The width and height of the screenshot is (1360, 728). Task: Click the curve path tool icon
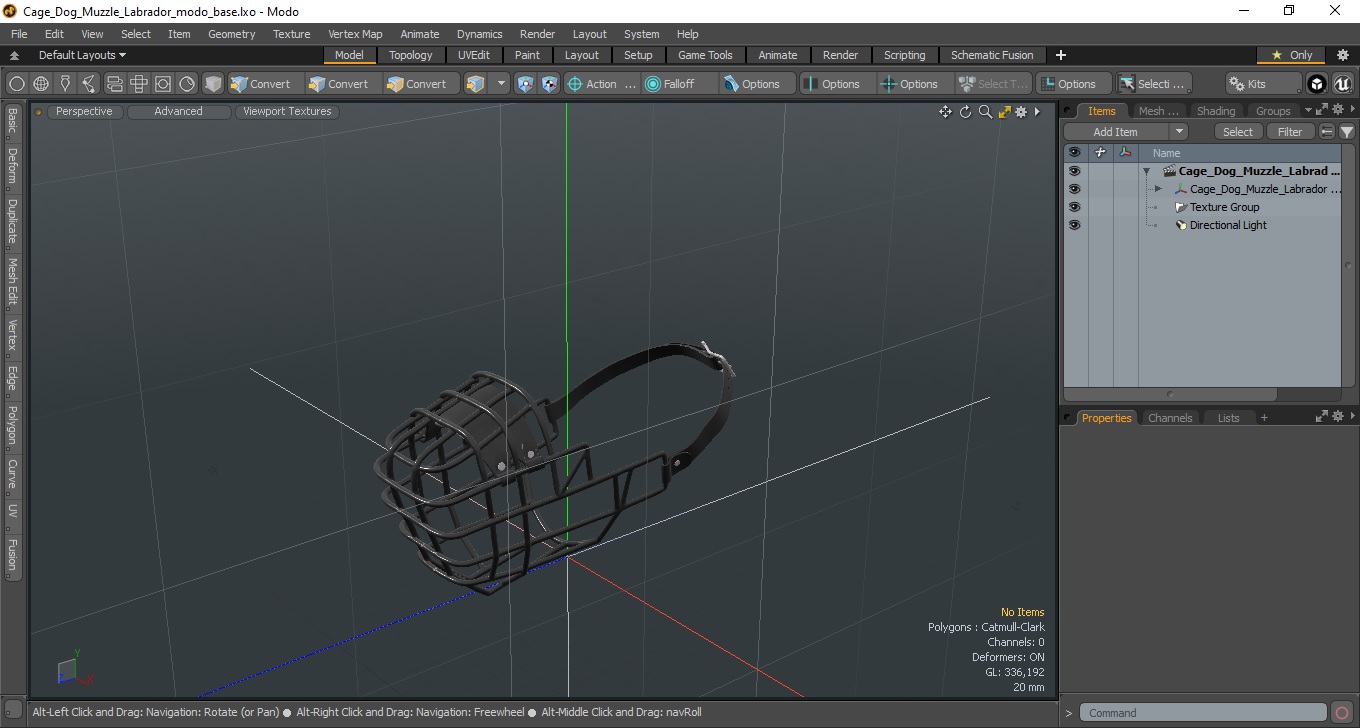pyautogui.click(x=89, y=84)
